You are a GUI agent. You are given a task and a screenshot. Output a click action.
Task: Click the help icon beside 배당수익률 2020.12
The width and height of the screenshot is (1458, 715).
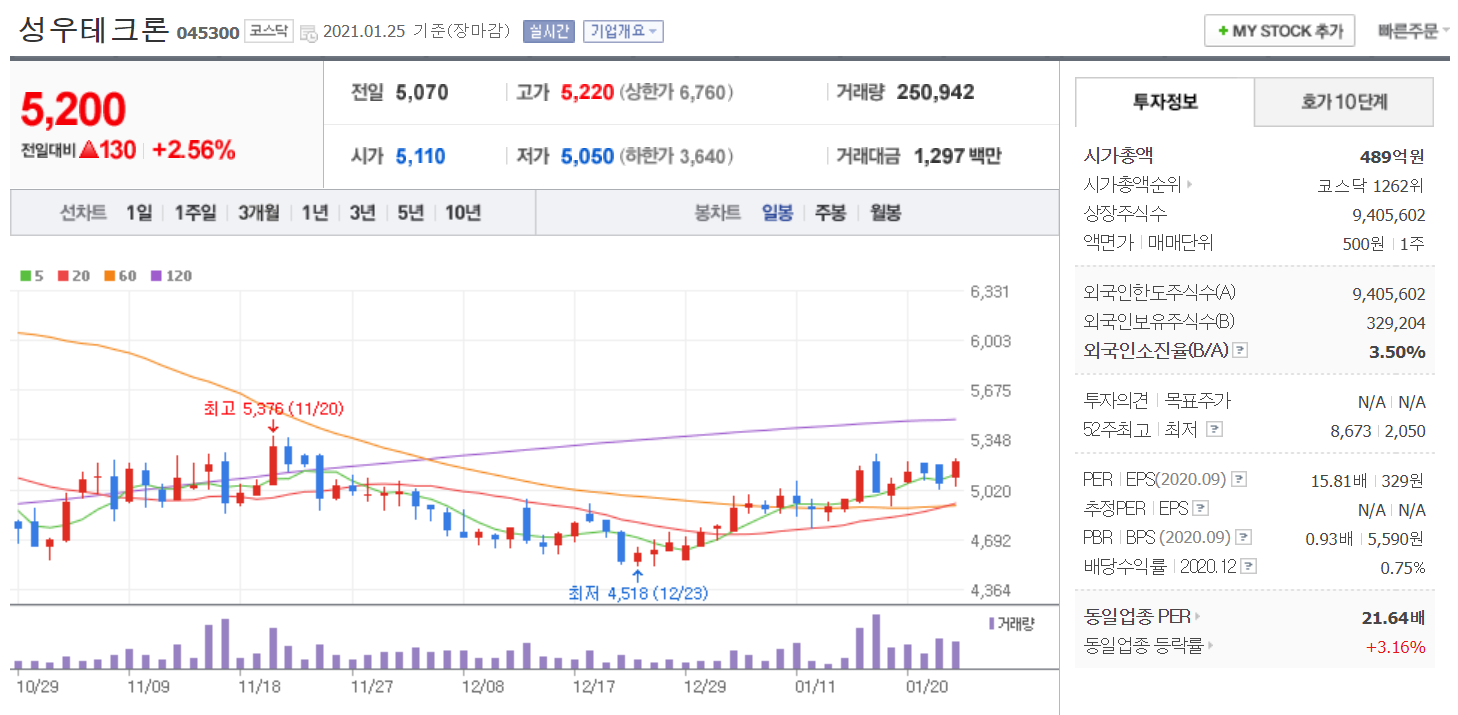[x=1248, y=567]
